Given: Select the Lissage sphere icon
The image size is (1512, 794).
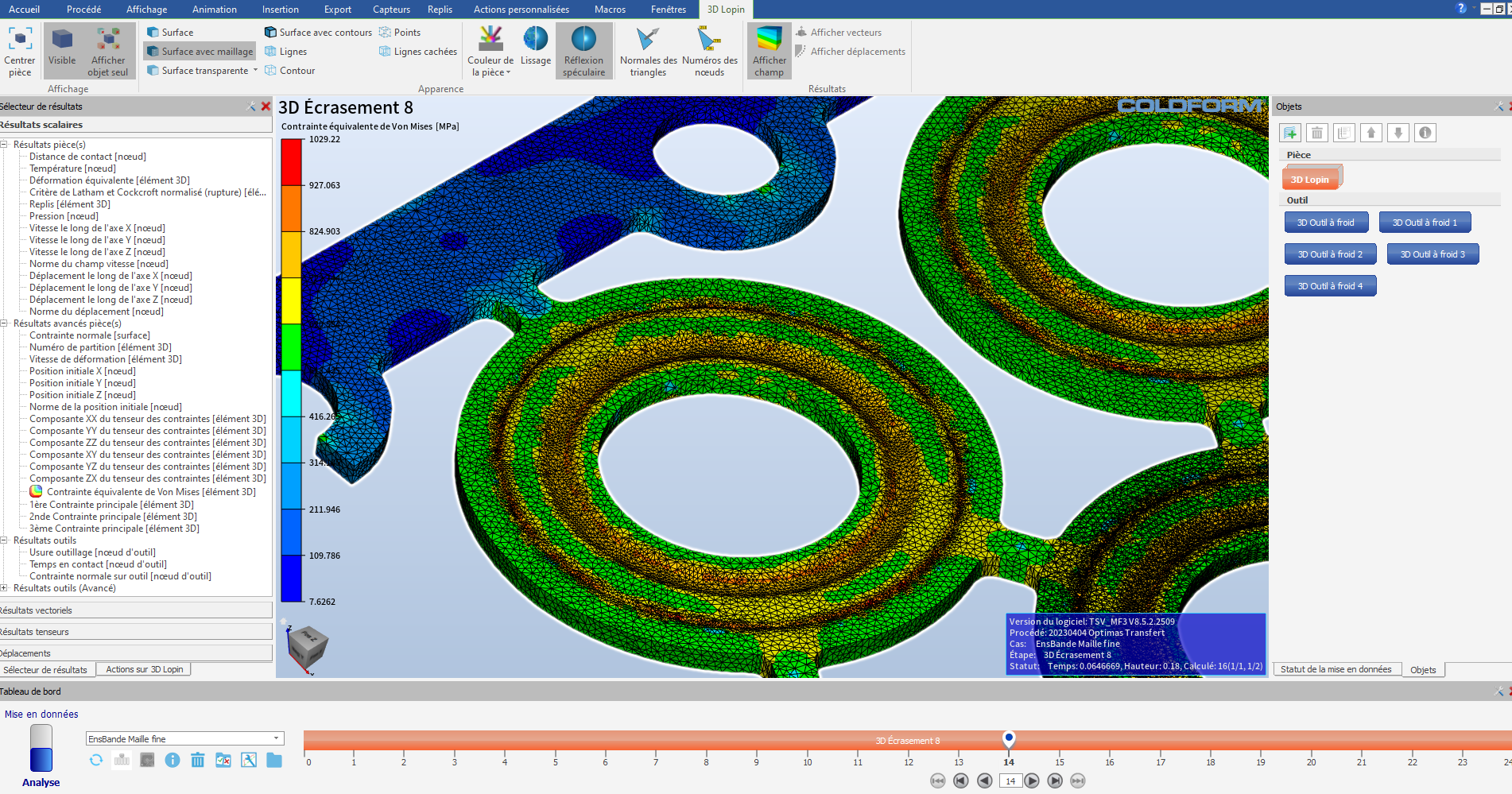Looking at the screenshot, I should pos(535,40).
